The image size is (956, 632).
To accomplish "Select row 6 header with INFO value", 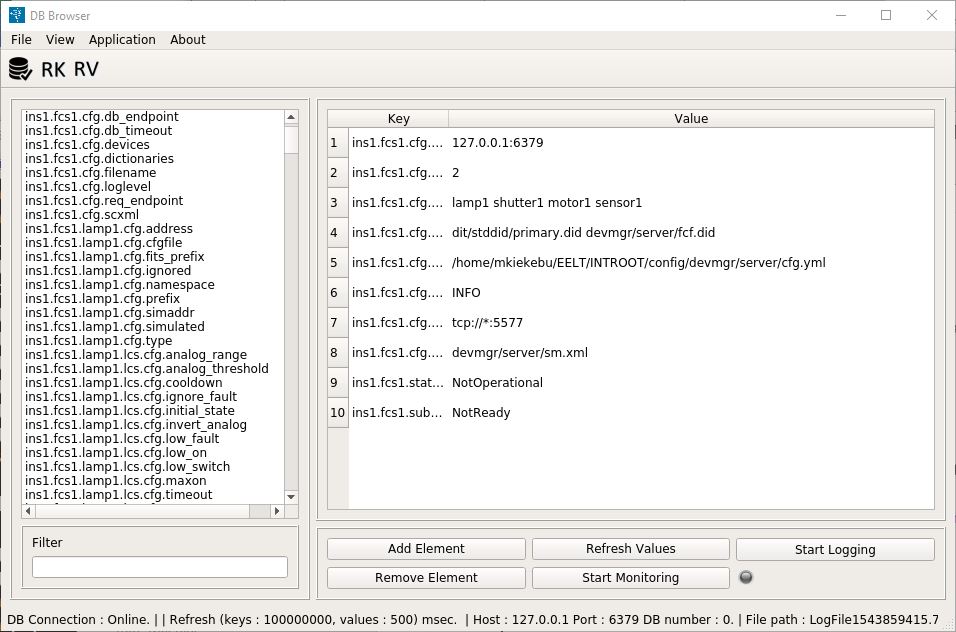I will pyautogui.click(x=338, y=293).
